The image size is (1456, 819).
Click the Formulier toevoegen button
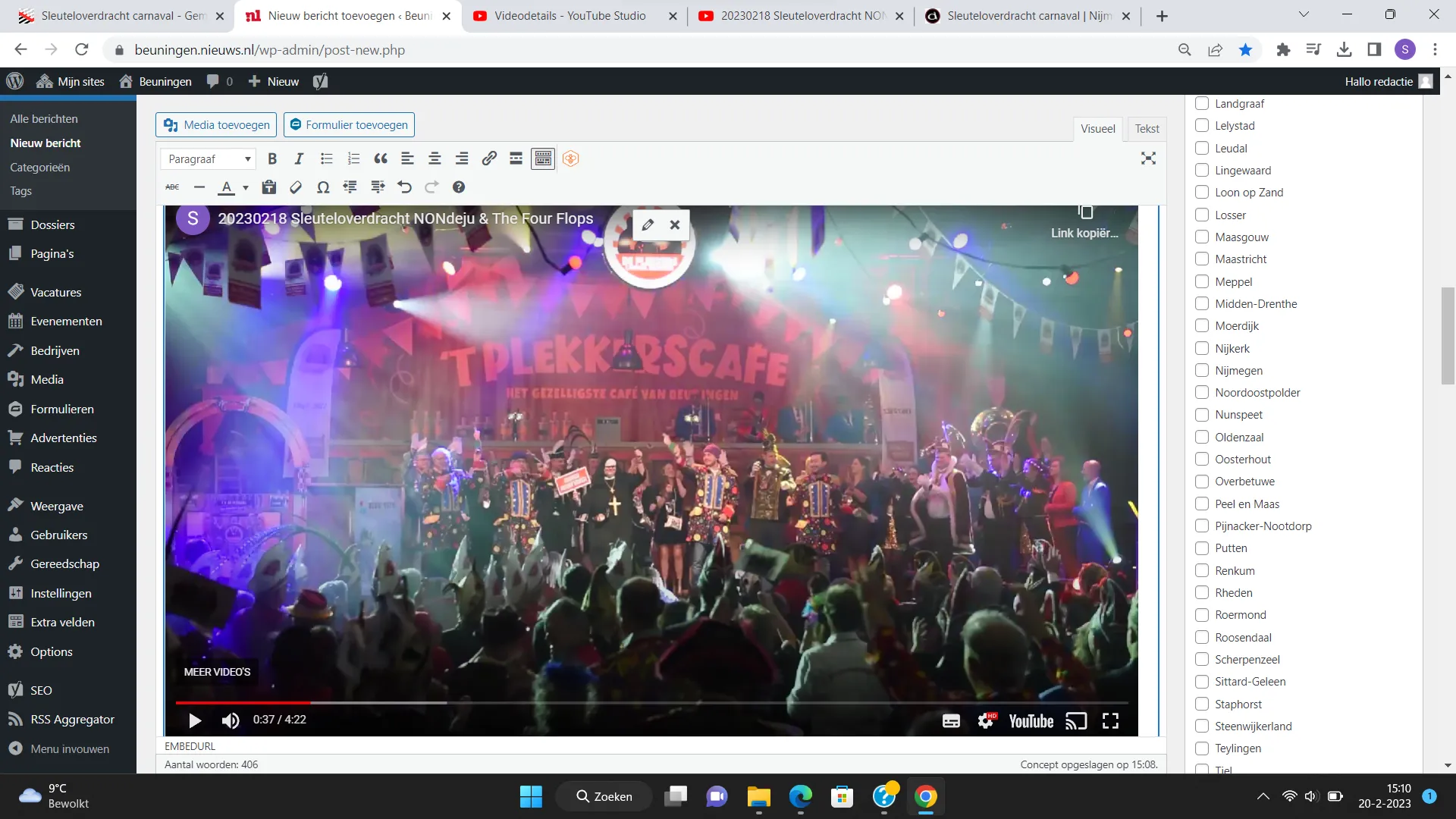coord(349,125)
